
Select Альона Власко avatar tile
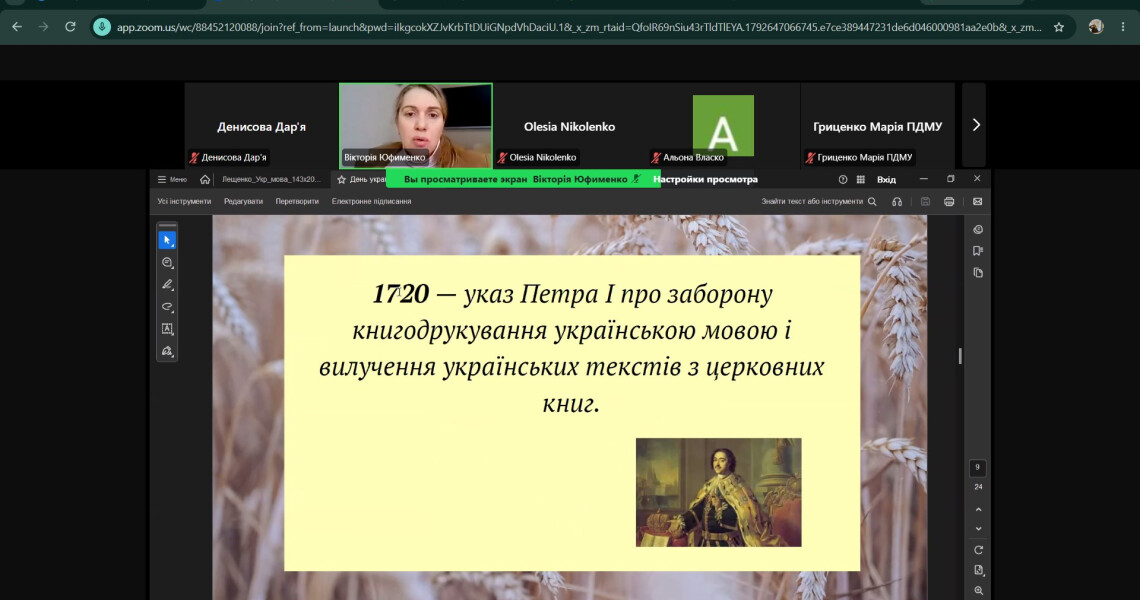pos(723,125)
